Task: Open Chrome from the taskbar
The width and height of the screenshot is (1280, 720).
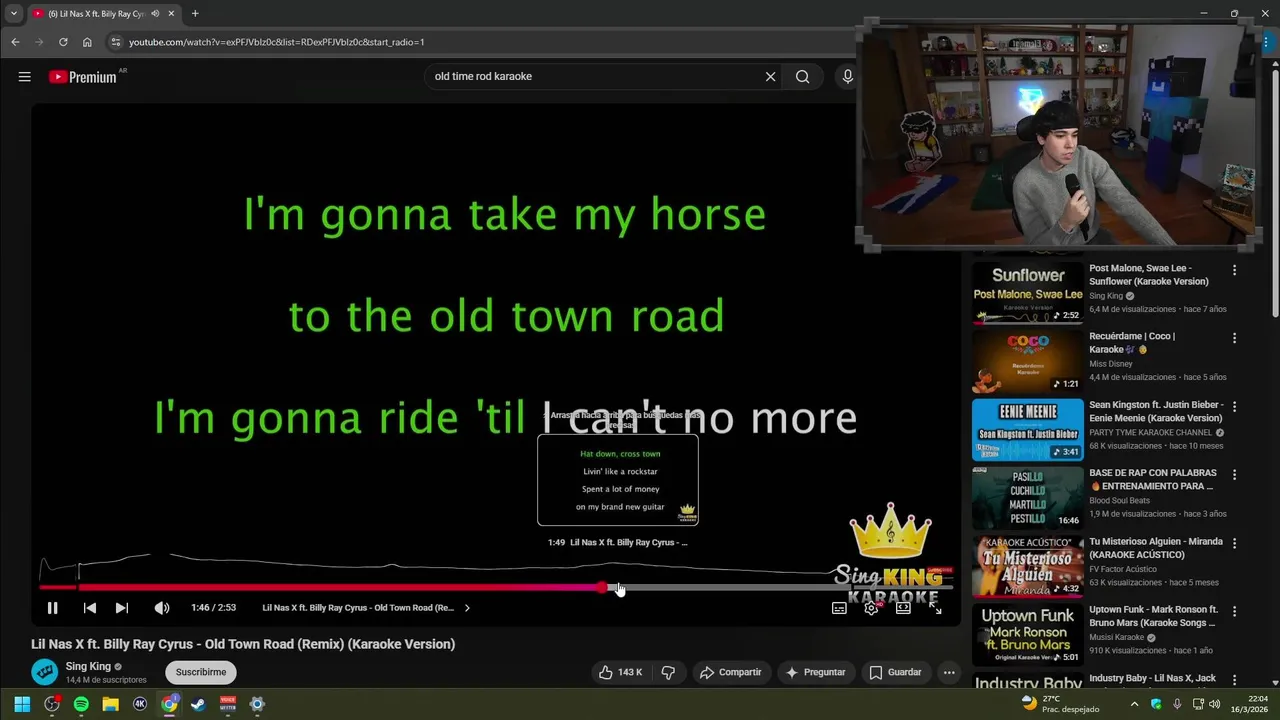Action: coord(169,704)
